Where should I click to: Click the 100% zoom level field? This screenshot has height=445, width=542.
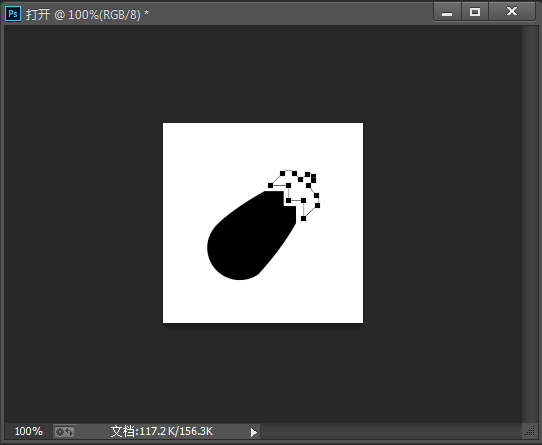click(29, 432)
